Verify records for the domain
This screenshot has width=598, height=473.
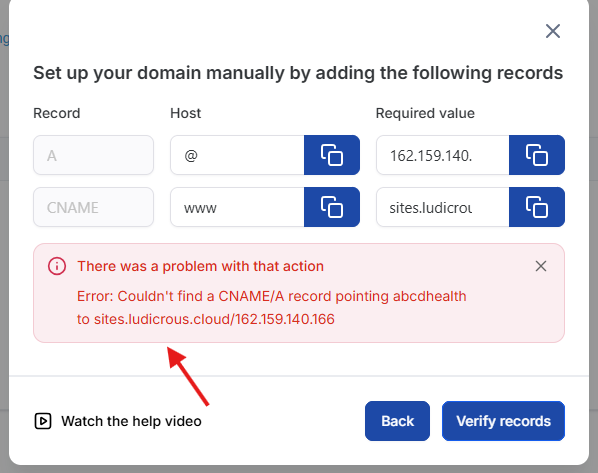(x=503, y=421)
